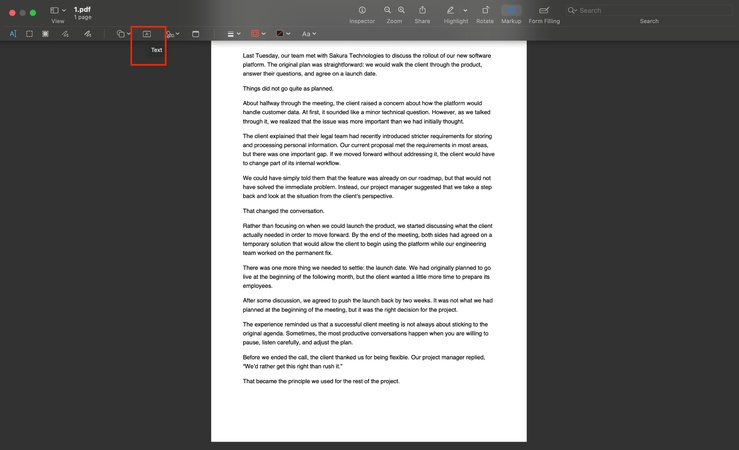Screen dimensions: 739x450
Task: Click the line starting 'After some discussion'
Action: pyautogui.click(x=368, y=301)
